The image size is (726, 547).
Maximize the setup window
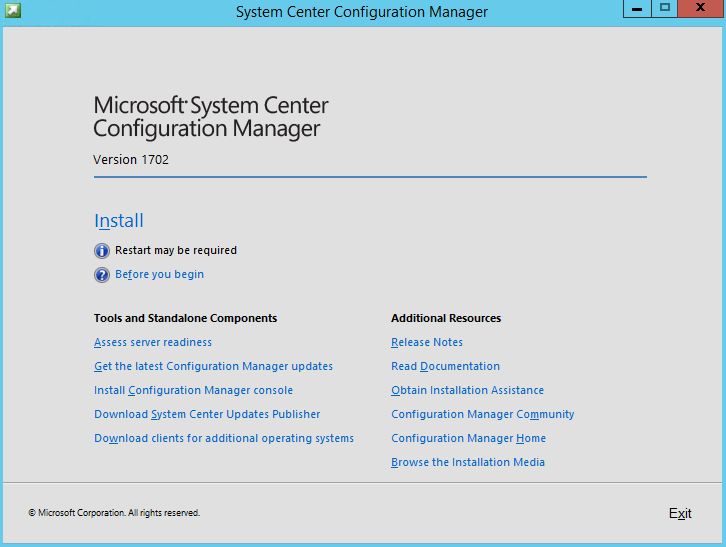coord(664,9)
